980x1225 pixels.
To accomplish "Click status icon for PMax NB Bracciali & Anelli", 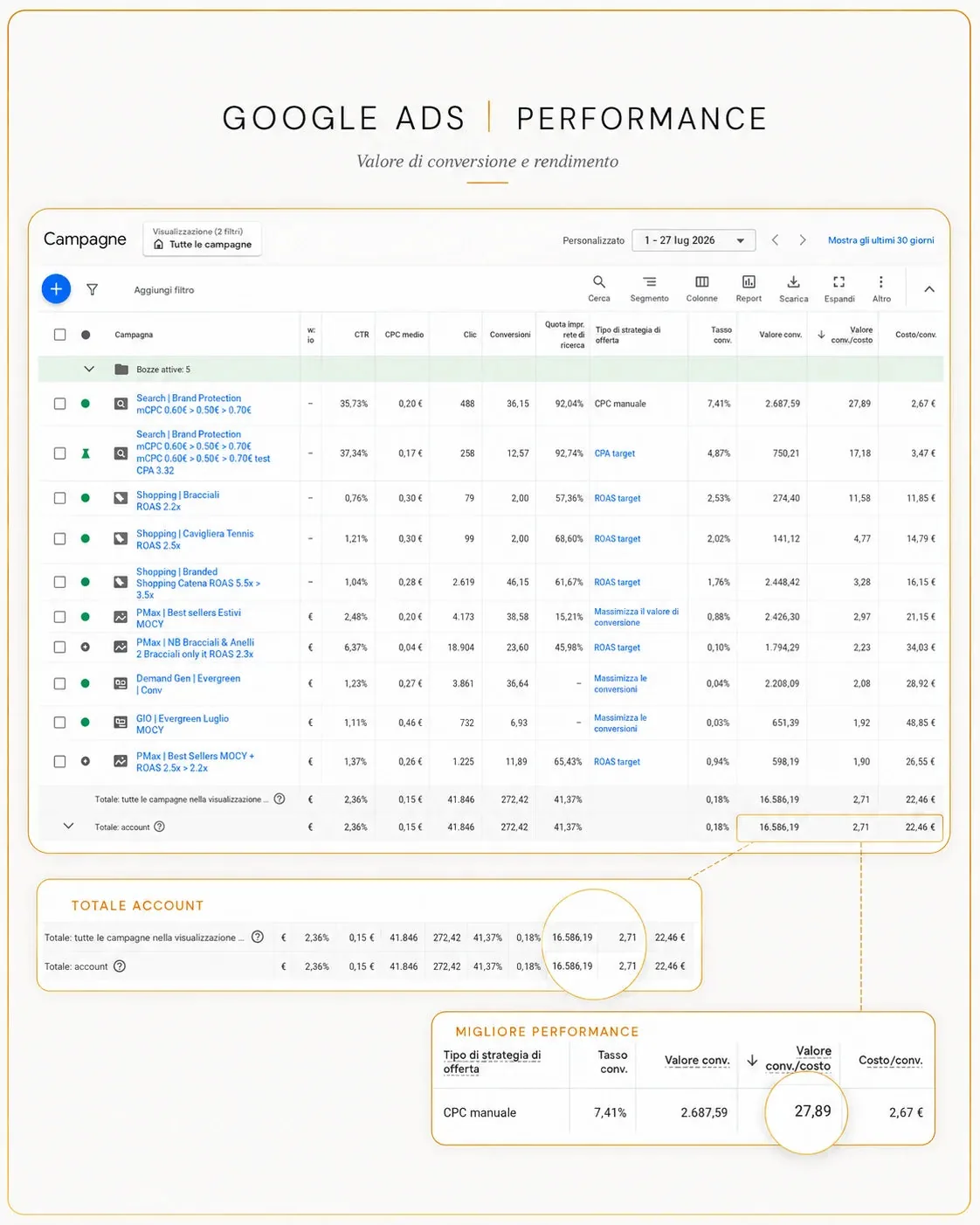I will click(x=86, y=647).
